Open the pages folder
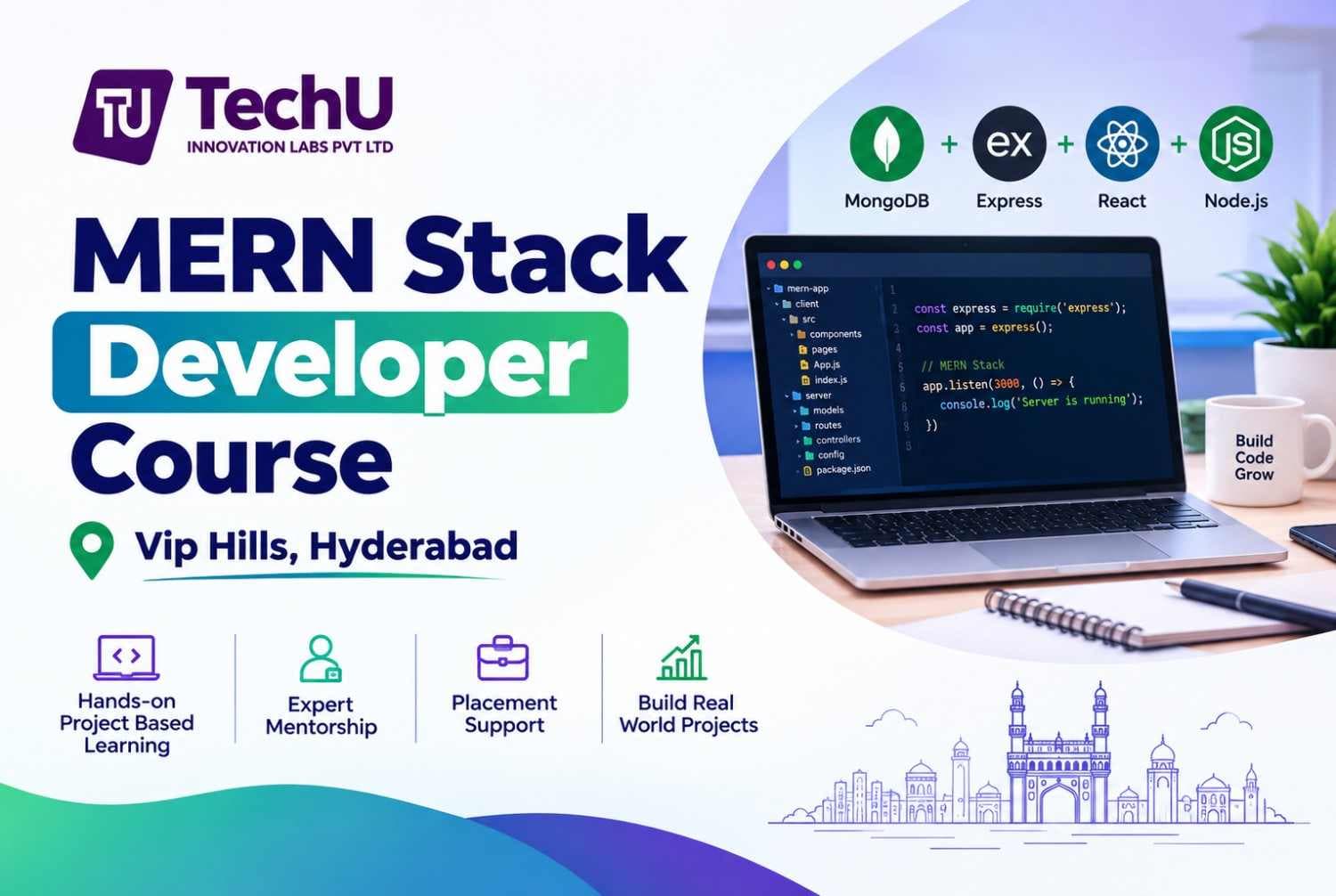 818,349
